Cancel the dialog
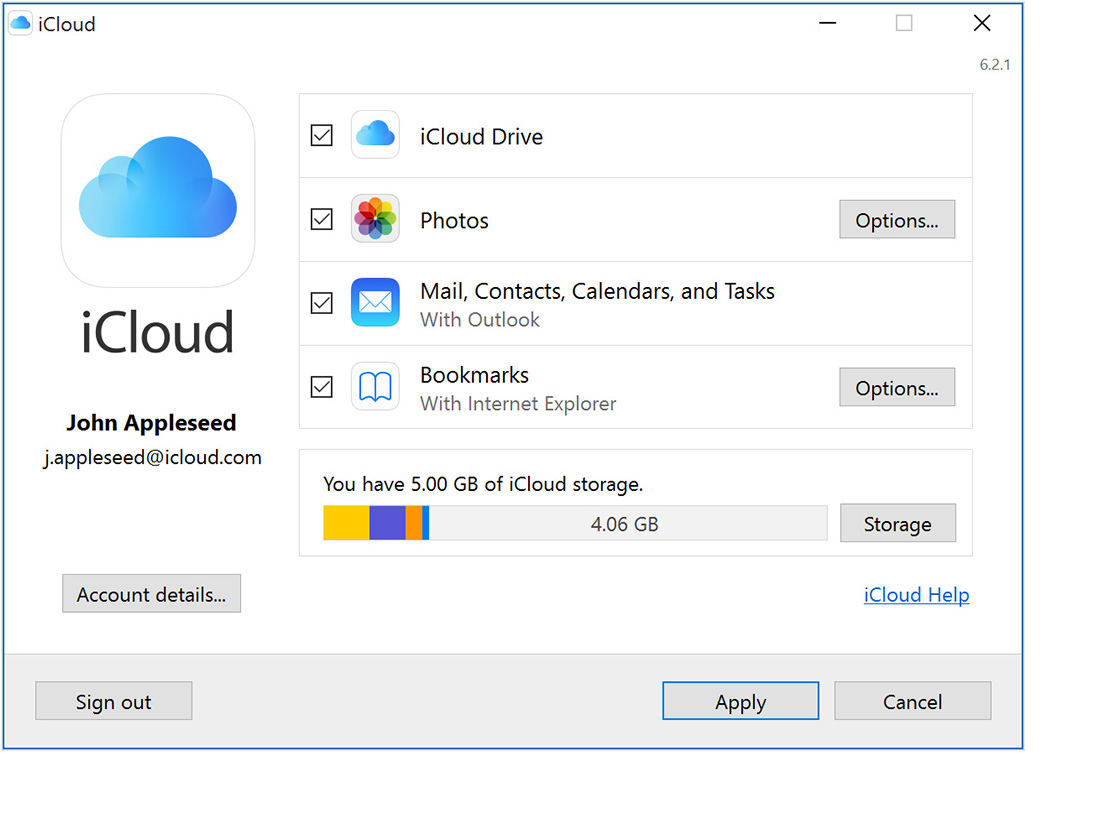The image size is (1096, 840). pos(913,701)
